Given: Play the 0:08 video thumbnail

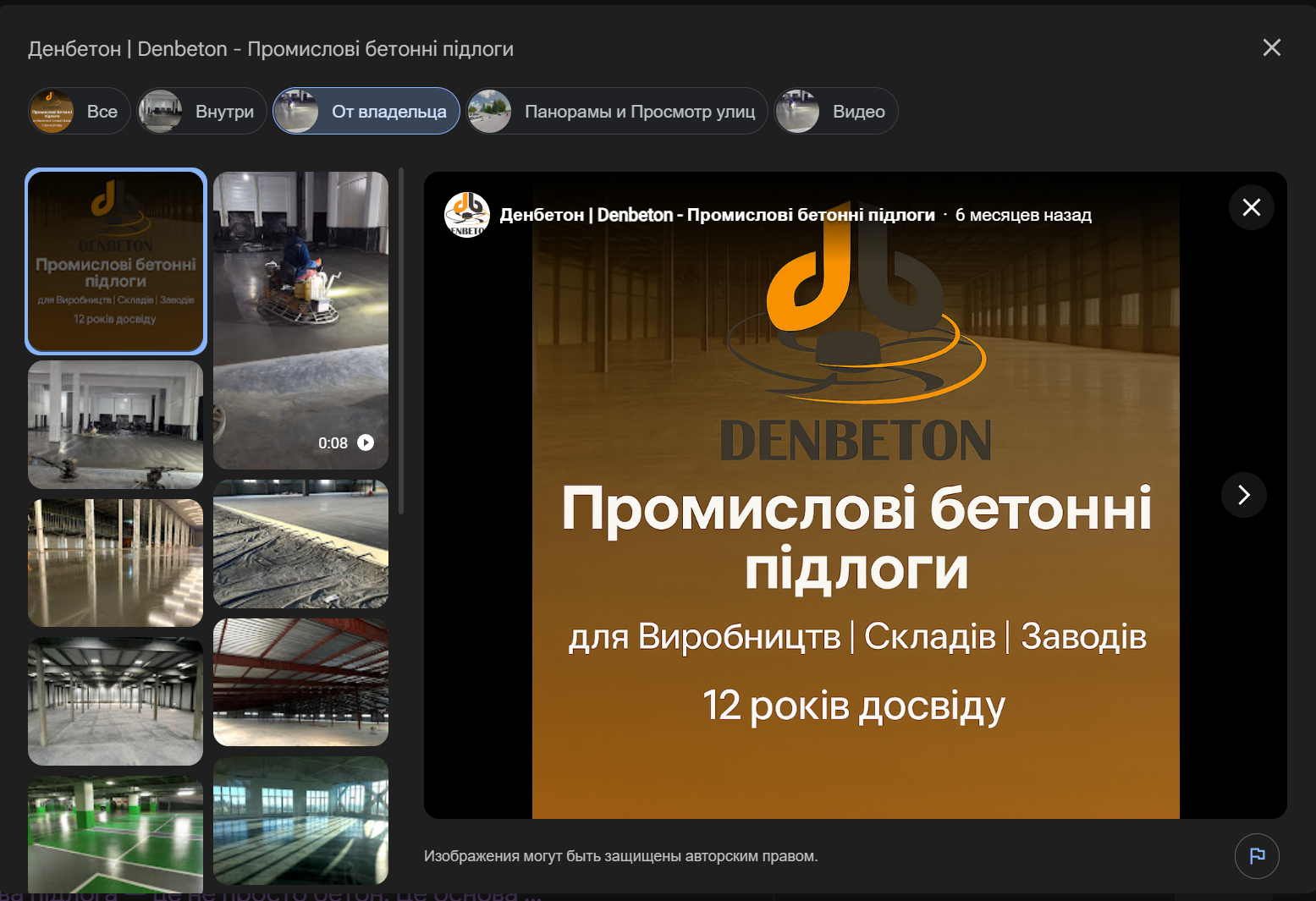Looking at the screenshot, I should (300, 320).
